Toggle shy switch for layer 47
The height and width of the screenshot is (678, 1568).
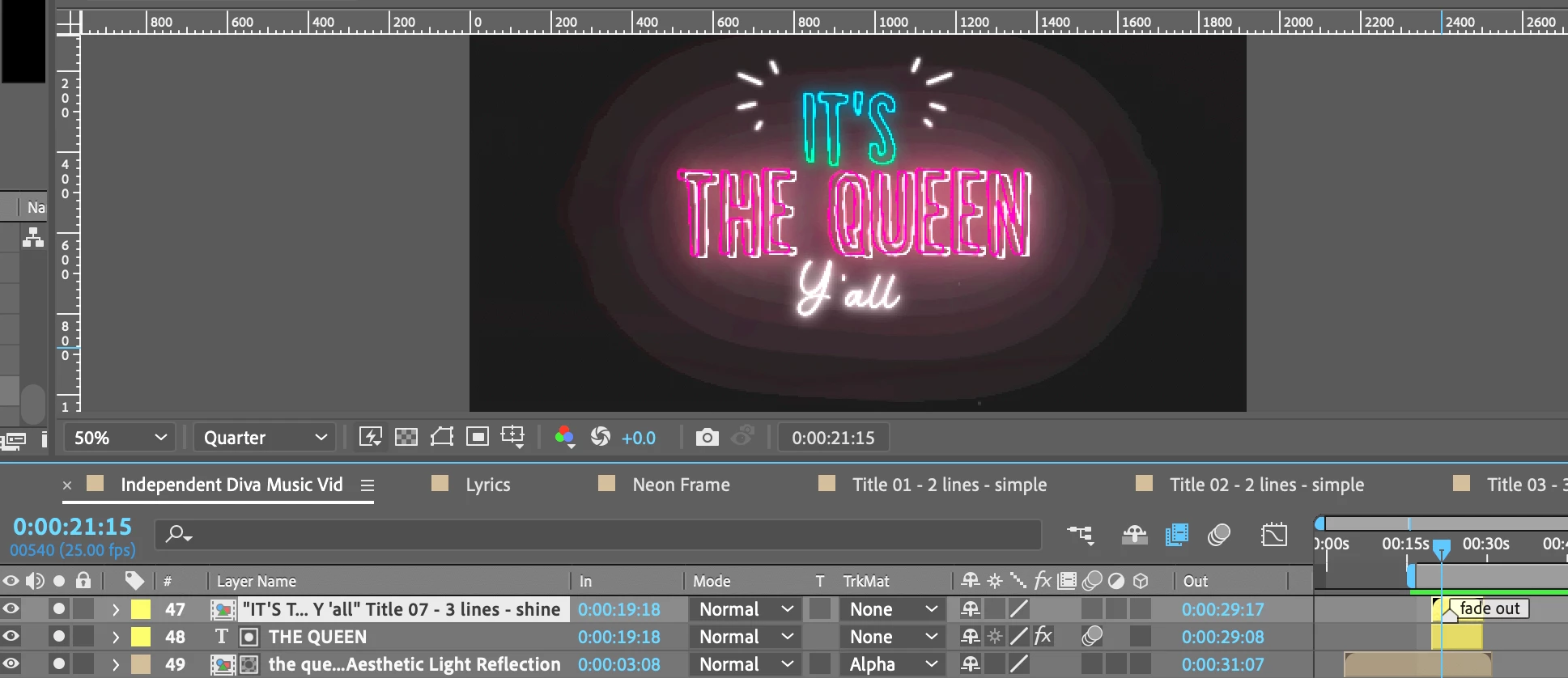tap(970, 609)
